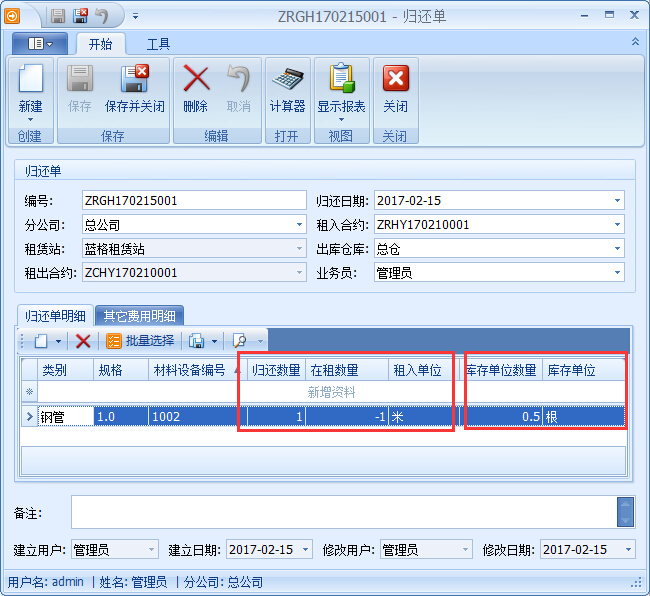
Task: Click the print icon in grid toolbar
Action: pos(197,341)
